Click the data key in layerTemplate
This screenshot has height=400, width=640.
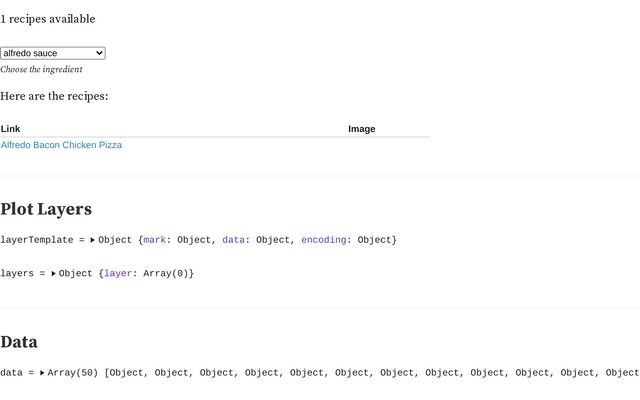click(x=232, y=240)
